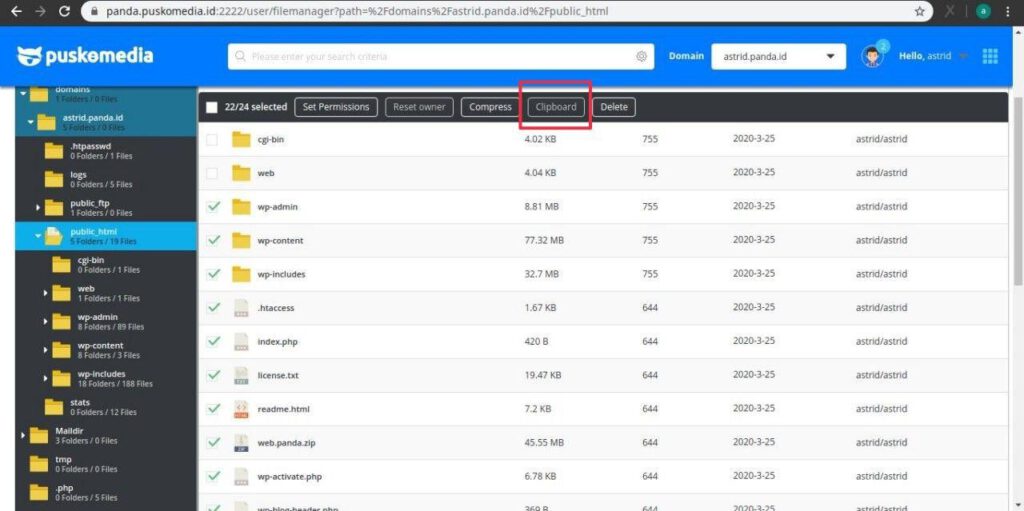Click the site padlock icon
Screen dimensions: 1024x511
[x=95, y=11]
